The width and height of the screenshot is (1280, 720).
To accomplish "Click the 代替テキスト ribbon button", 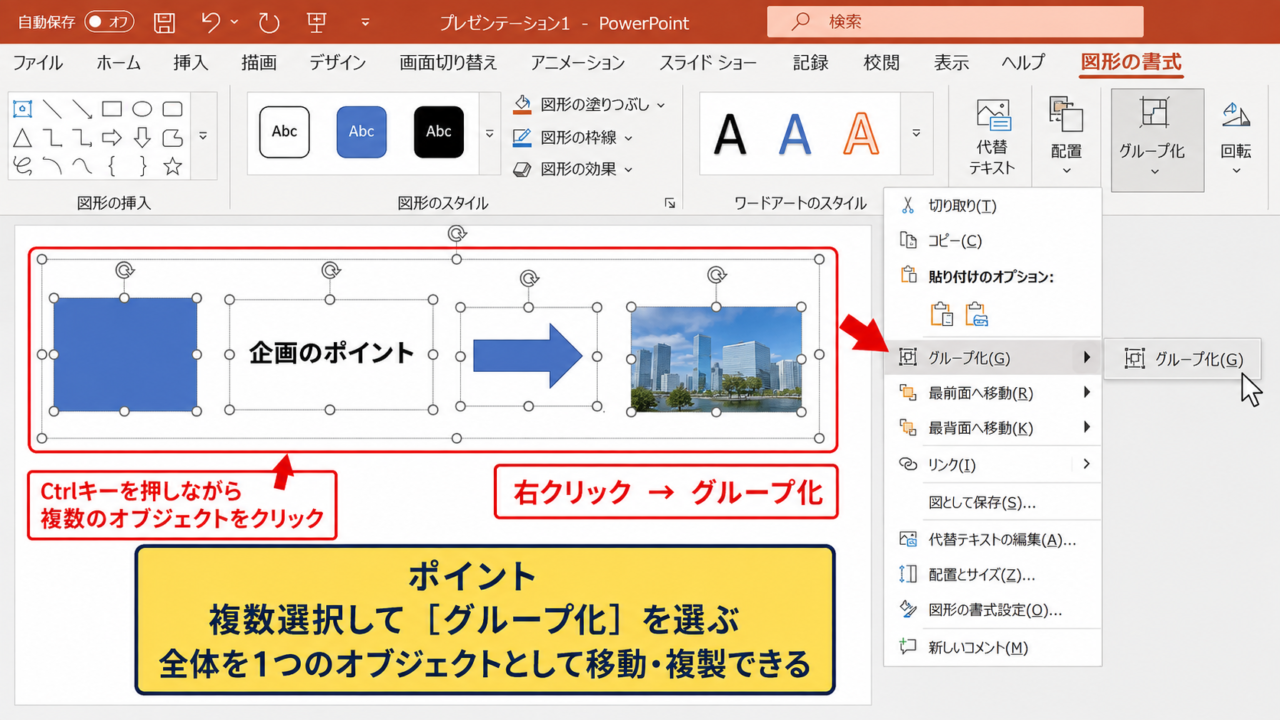I will (x=992, y=138).
